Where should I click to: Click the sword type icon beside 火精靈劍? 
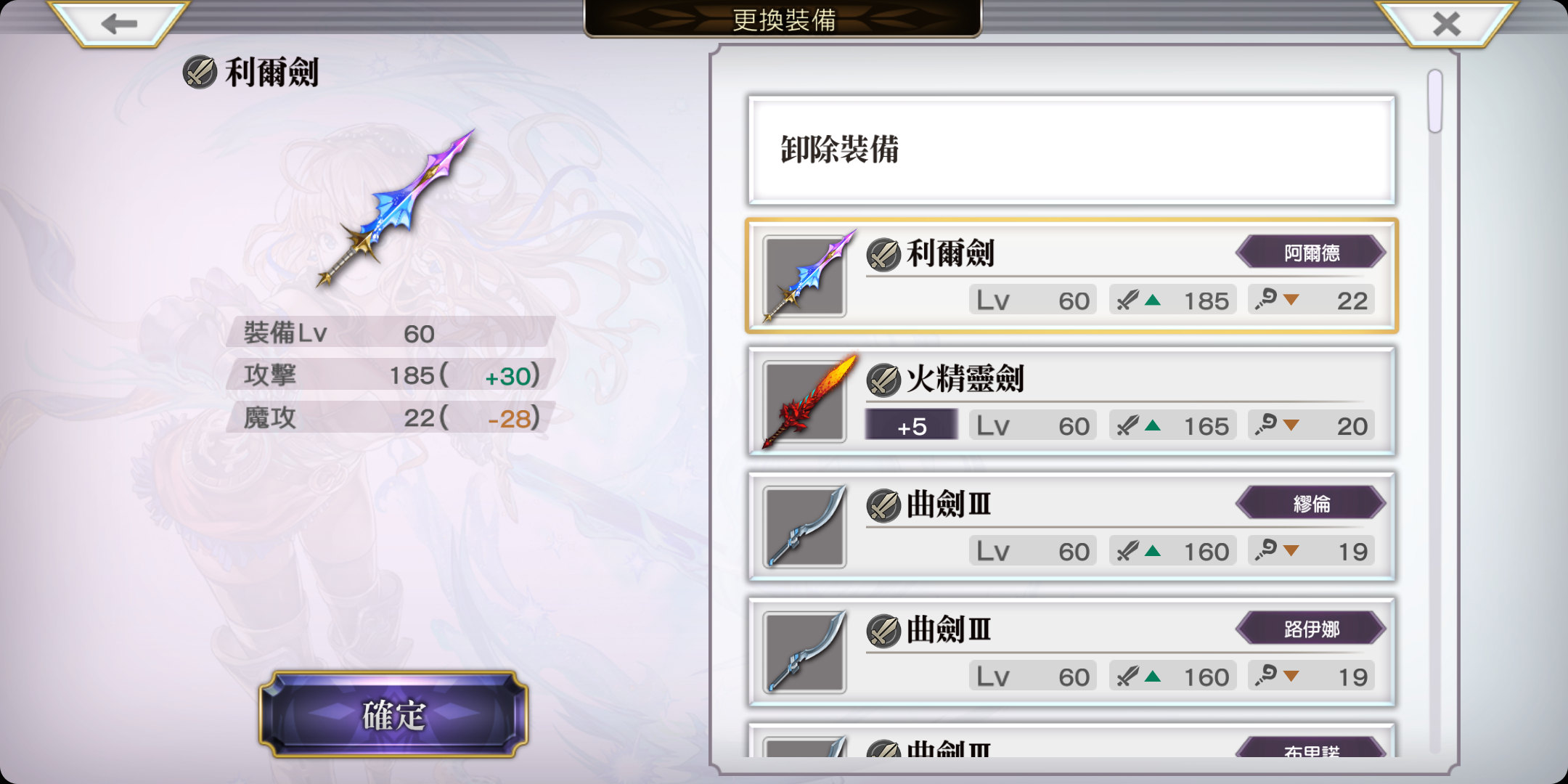click(883, 380)
